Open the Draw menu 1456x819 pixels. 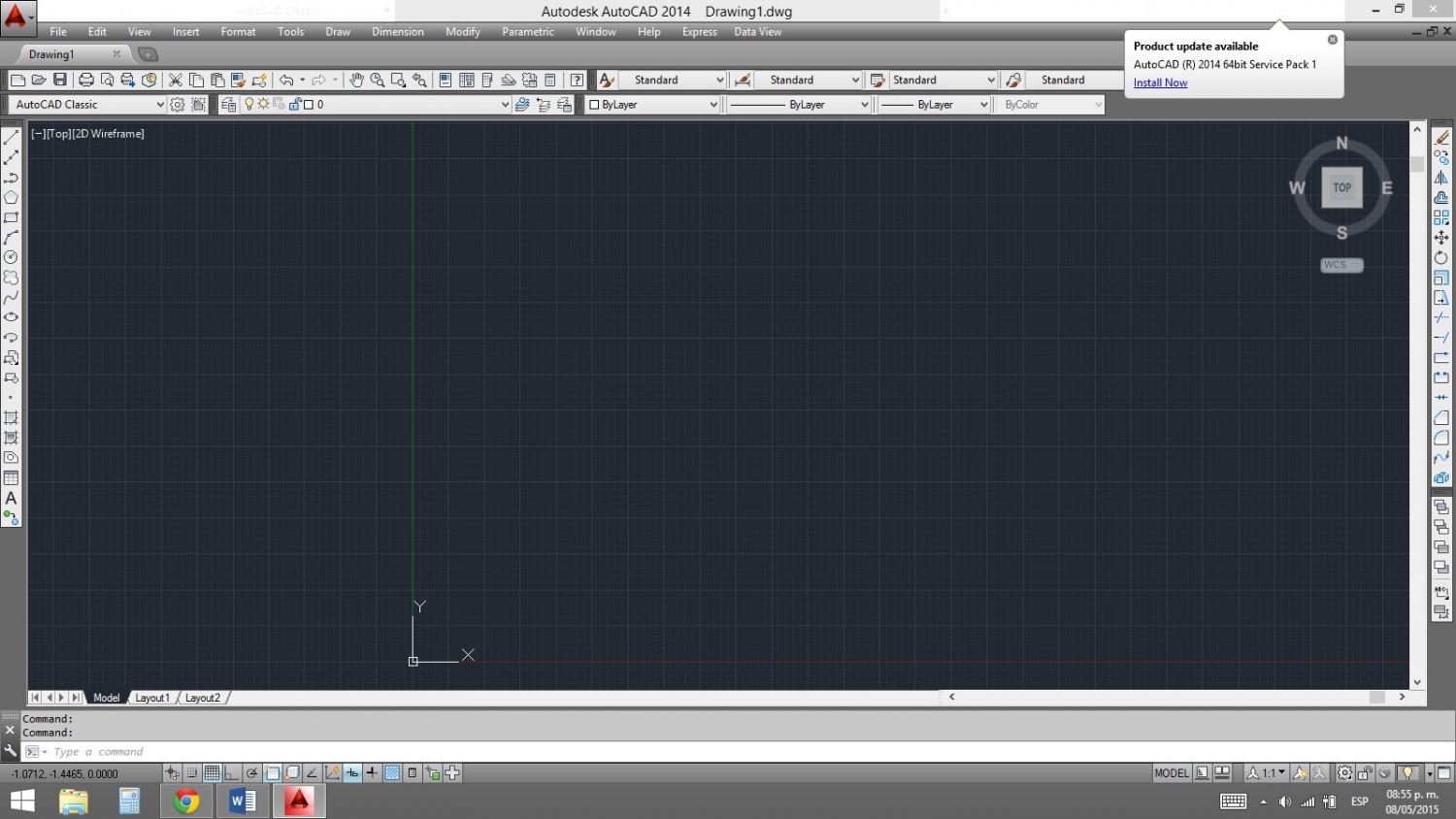pos(338,32)
